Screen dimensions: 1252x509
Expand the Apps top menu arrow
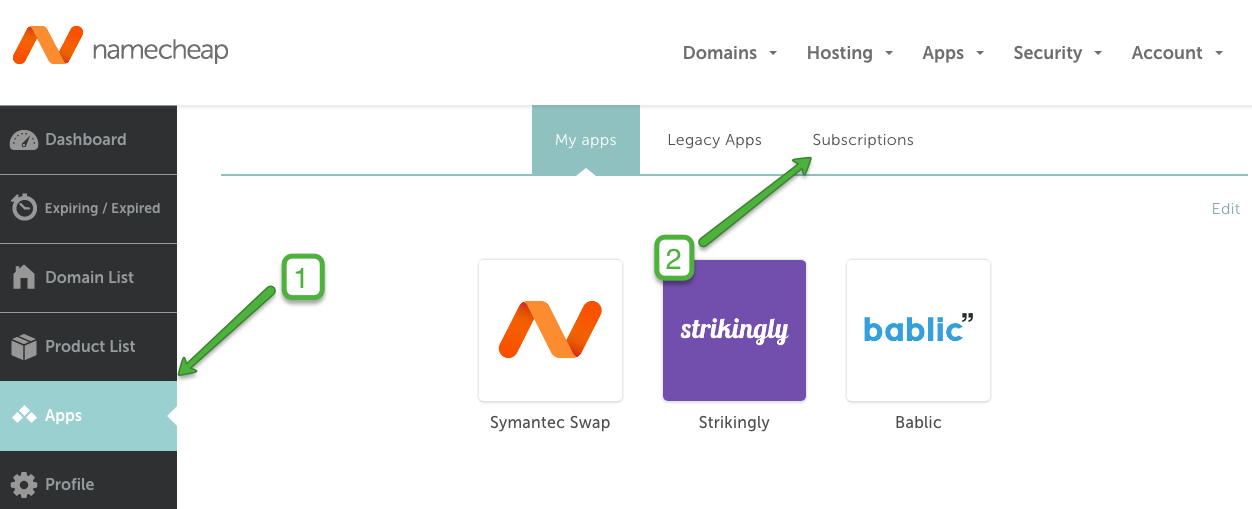point(980,54)
